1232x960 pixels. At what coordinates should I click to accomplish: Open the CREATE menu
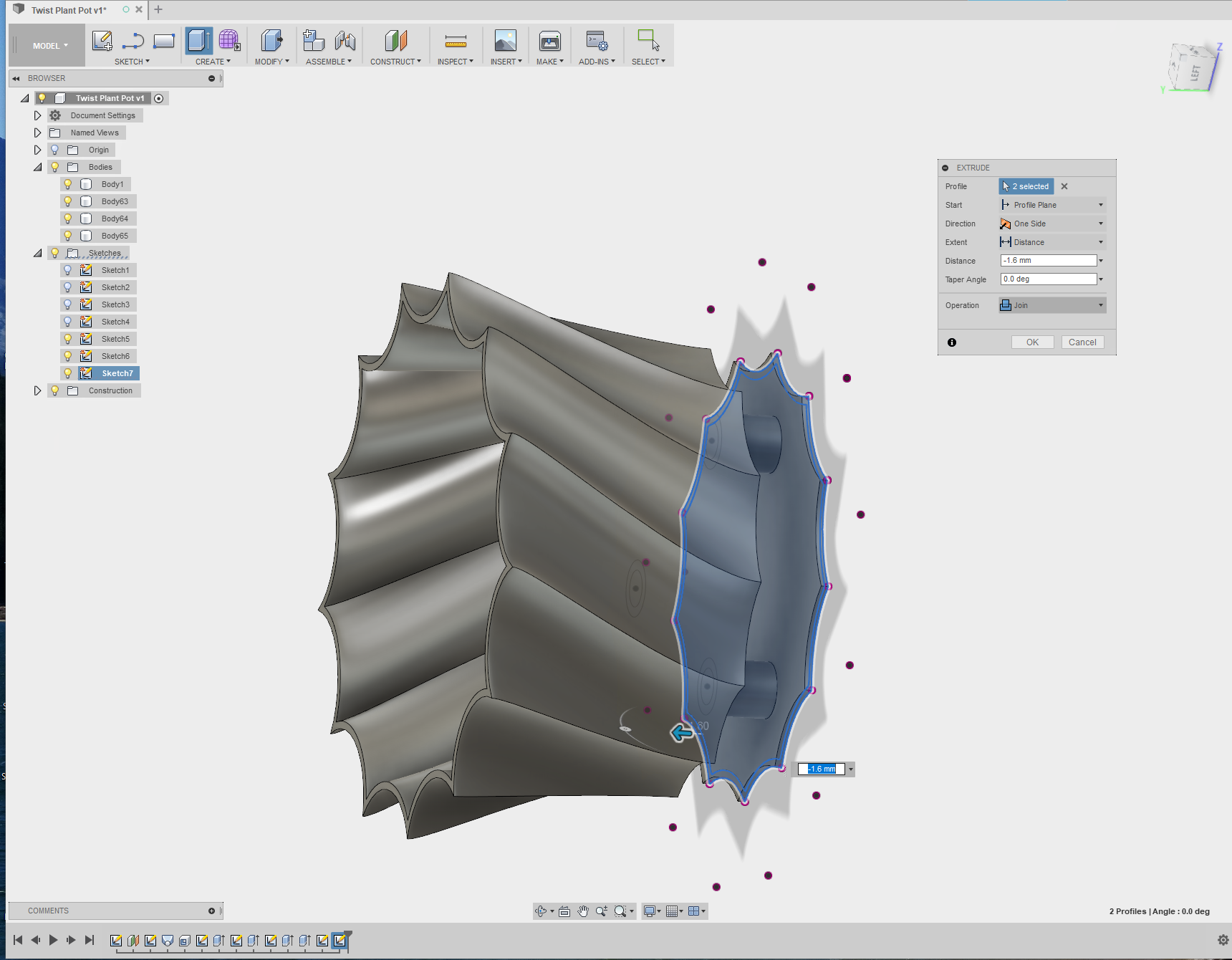click(213, 62)
